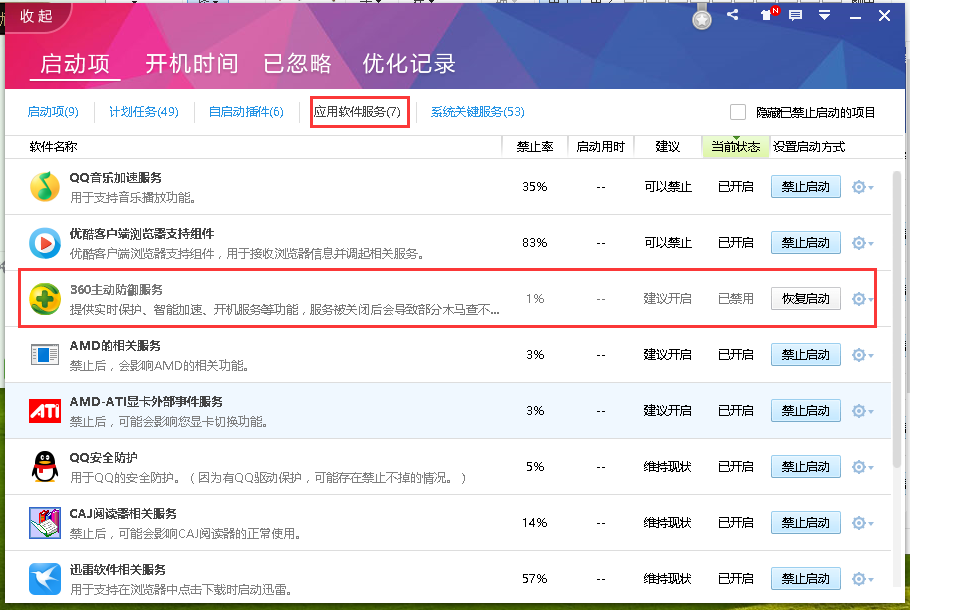Expand gear options for 优酷客户端浏览器支持组件
960x610 pixels.
click(x=862, y=243)
